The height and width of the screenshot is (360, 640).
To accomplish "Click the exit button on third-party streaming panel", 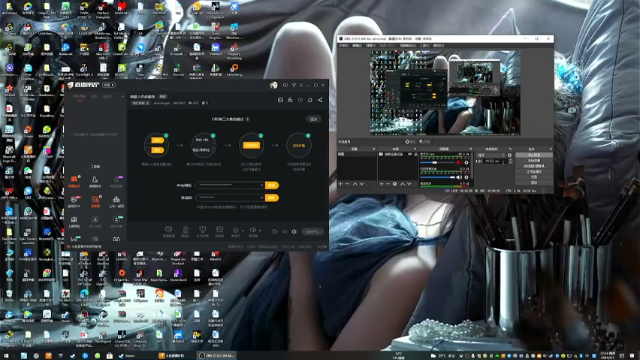I will [313, 119].
